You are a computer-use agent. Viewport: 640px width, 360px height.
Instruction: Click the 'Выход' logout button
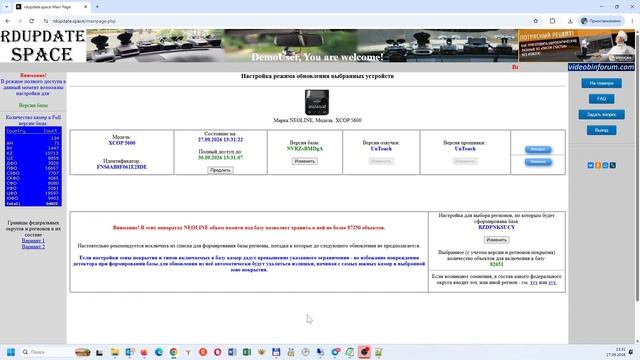[x=602, y=130]
